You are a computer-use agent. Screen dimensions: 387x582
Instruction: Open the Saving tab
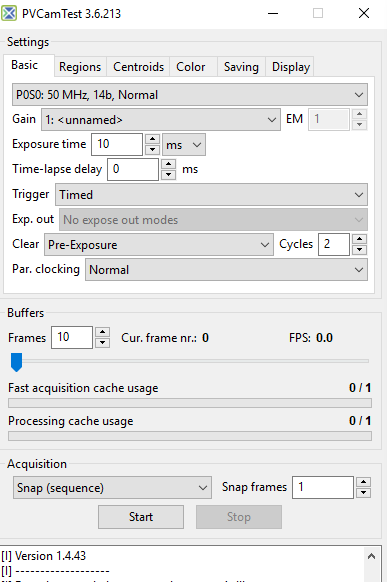241,67
